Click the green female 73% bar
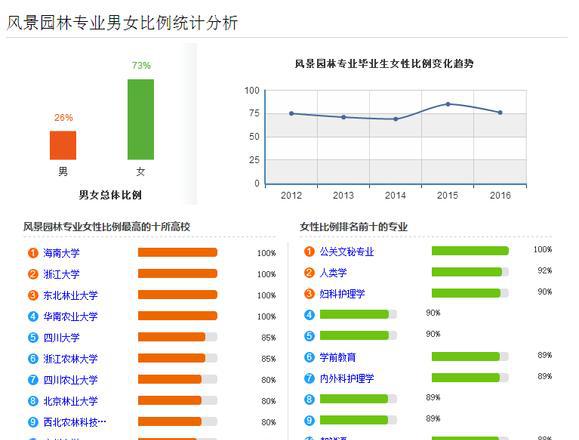The image size is (579, 440). point(141,119)
